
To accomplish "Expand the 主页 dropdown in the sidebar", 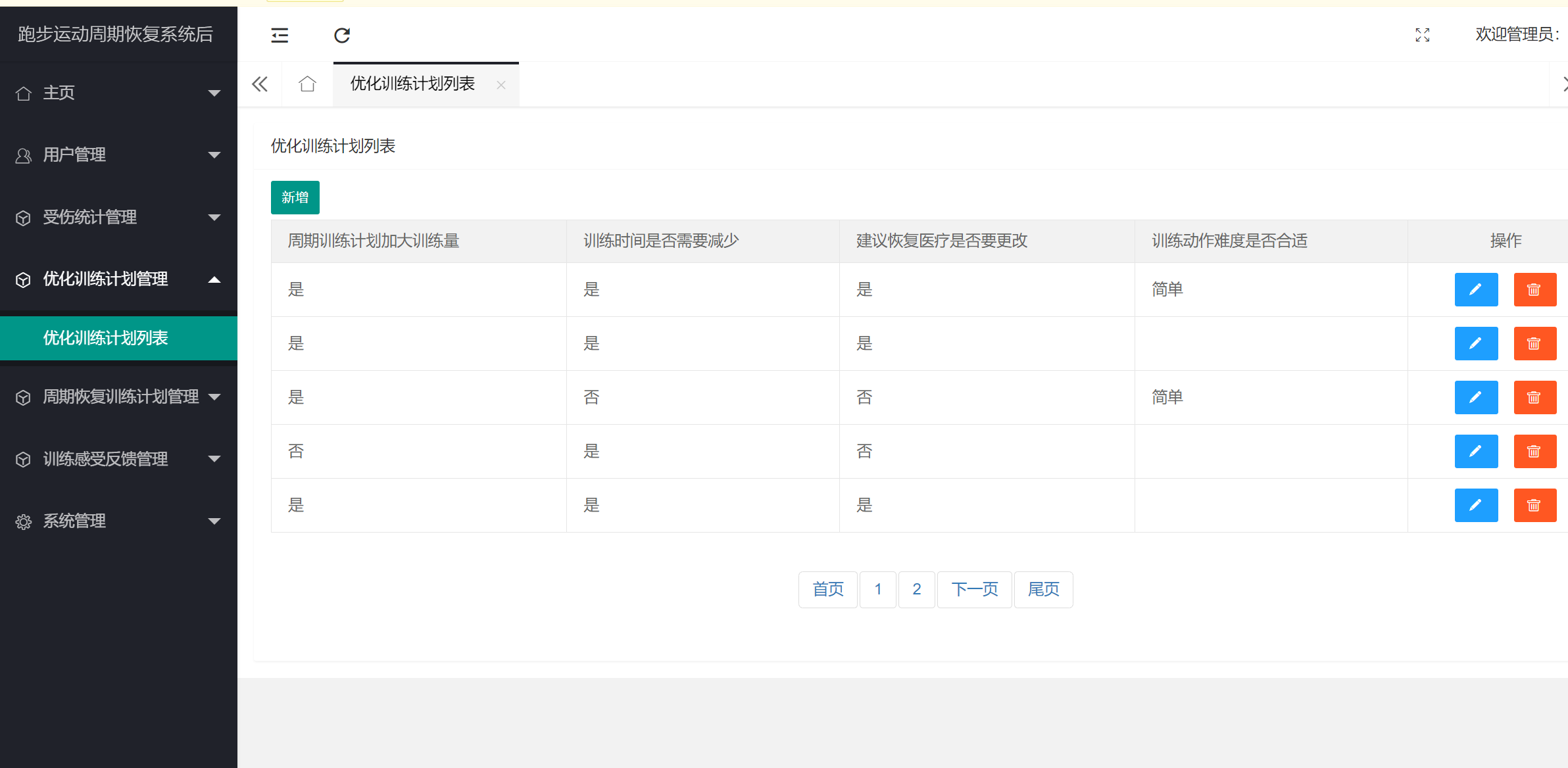I will point(214,93).
